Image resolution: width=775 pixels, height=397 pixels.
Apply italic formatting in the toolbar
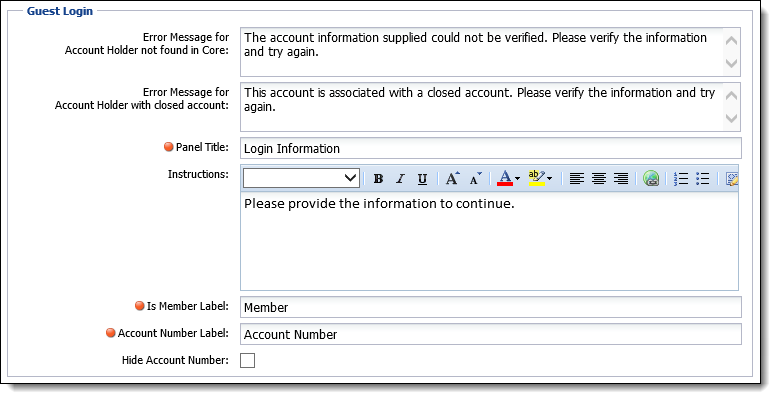tap(400, 178)
